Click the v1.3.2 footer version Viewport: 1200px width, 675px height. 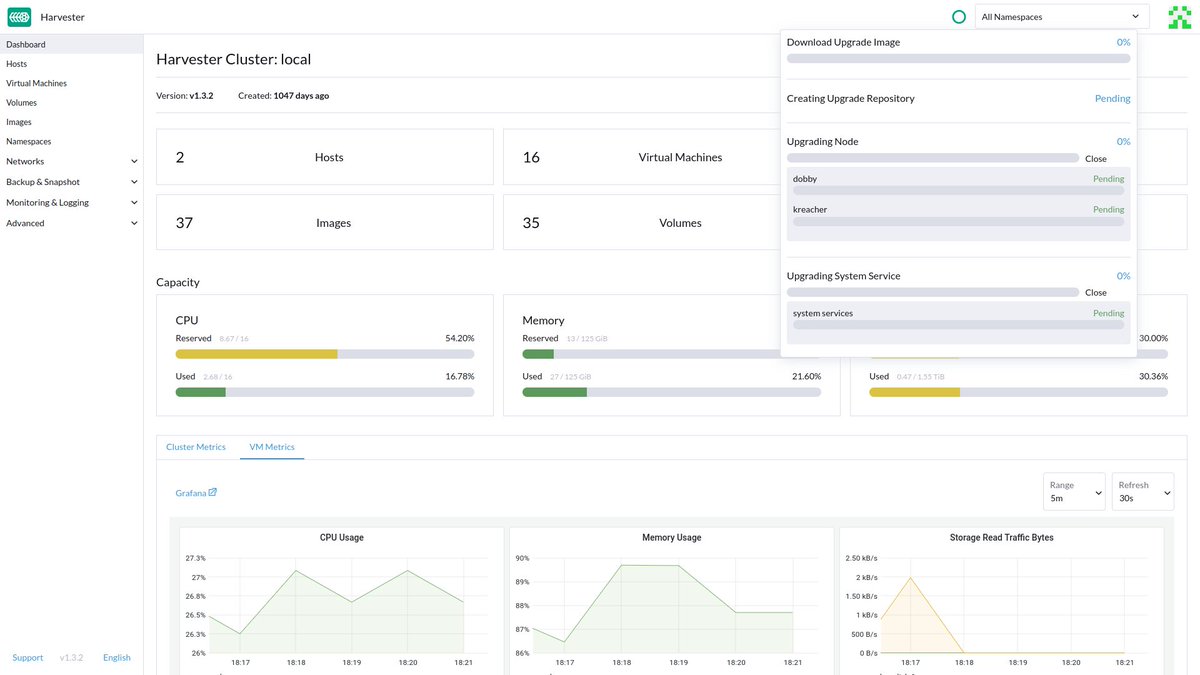click(71, 658)
